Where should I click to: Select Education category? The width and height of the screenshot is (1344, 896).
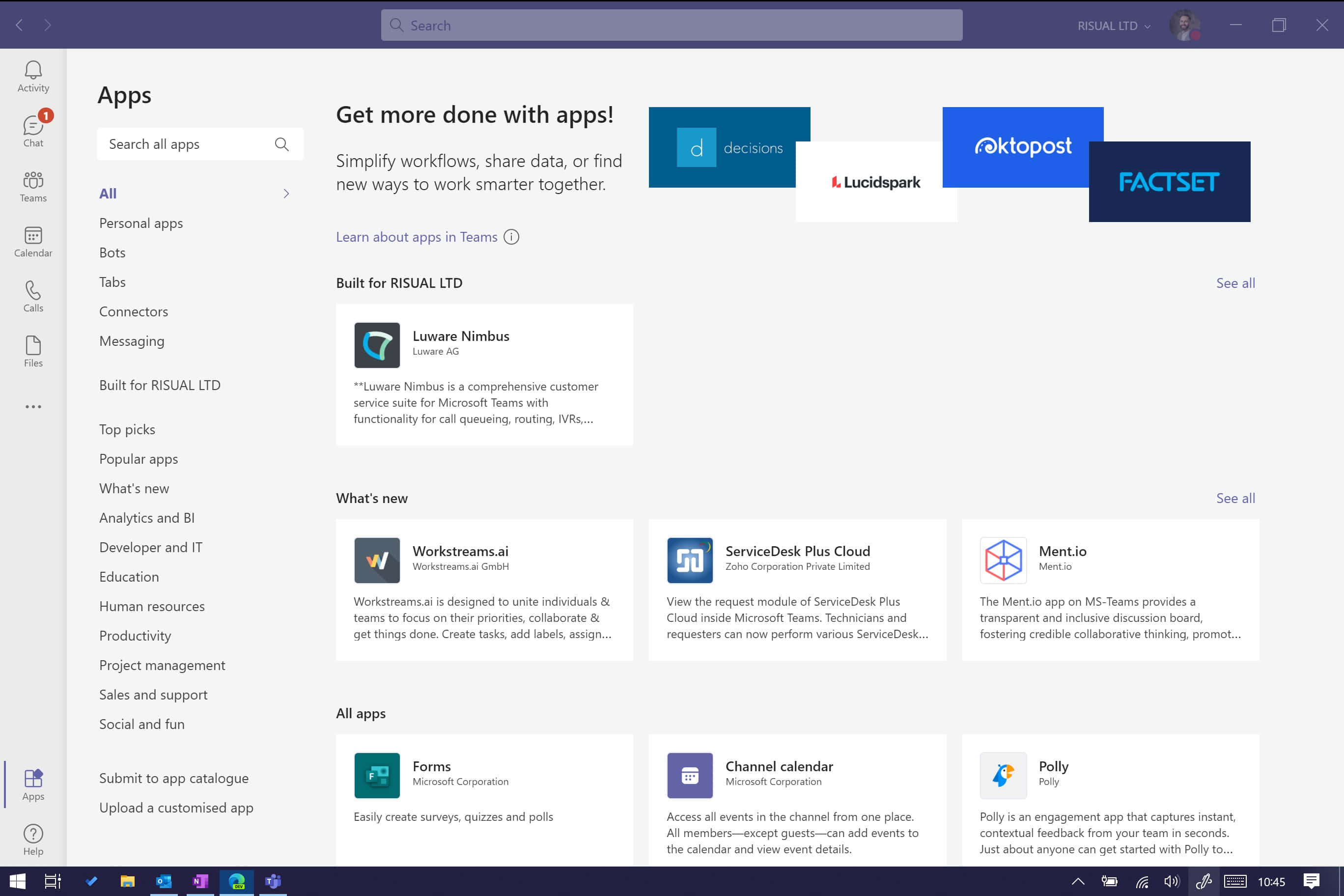click(129, 577)
